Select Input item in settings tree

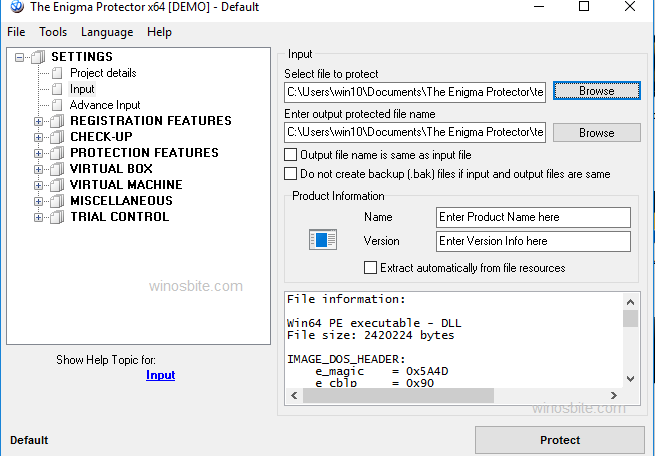coord(82,89)
